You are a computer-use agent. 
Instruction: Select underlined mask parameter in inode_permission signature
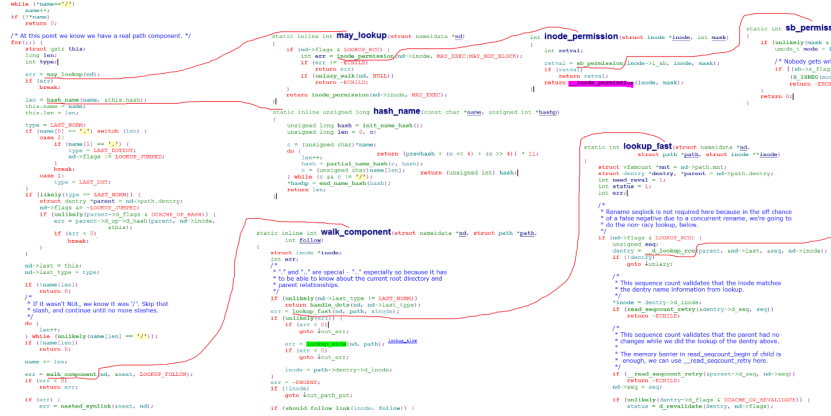coord(719,38)
